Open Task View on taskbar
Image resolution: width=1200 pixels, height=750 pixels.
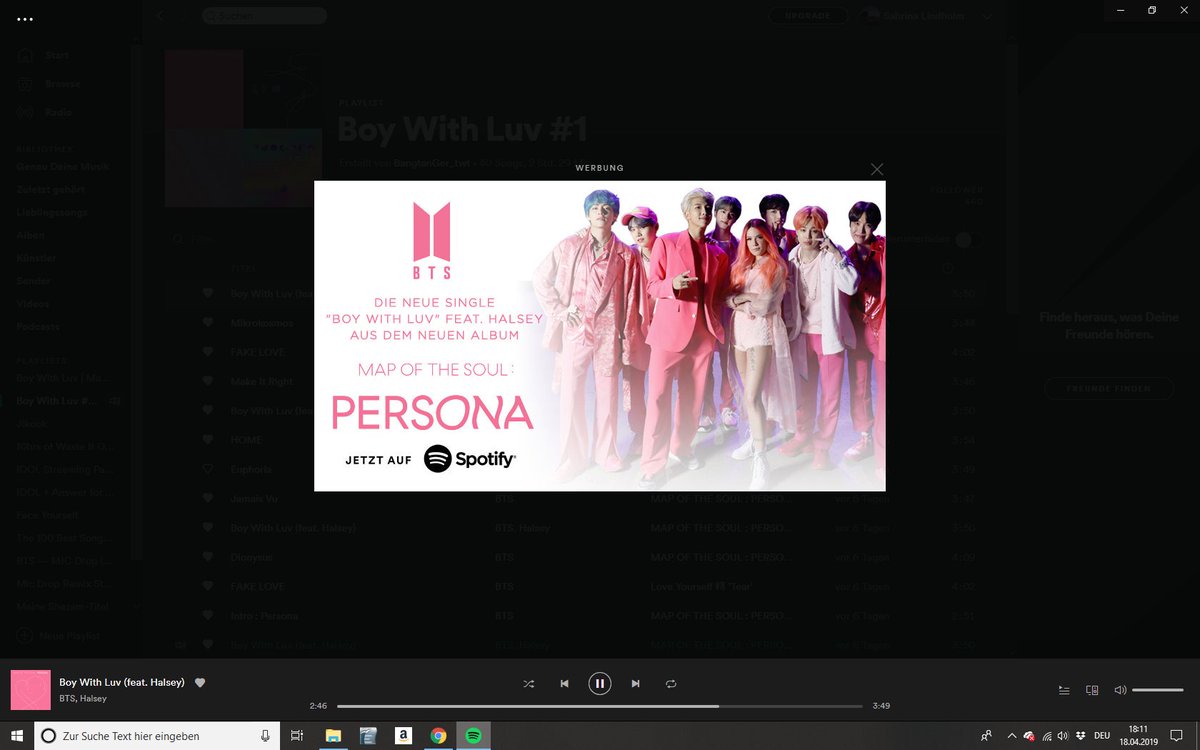[x=297, y=735]
